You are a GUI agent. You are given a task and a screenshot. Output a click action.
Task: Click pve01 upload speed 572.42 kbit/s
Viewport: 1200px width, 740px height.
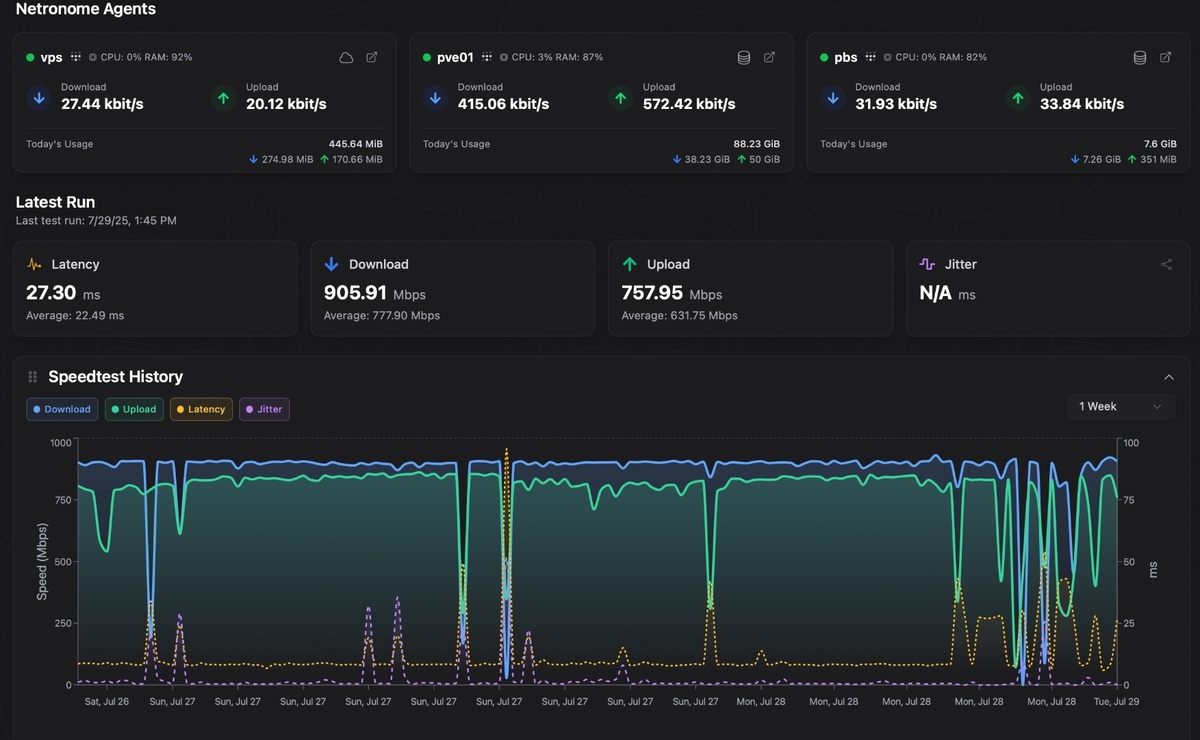tap(689, 104)
